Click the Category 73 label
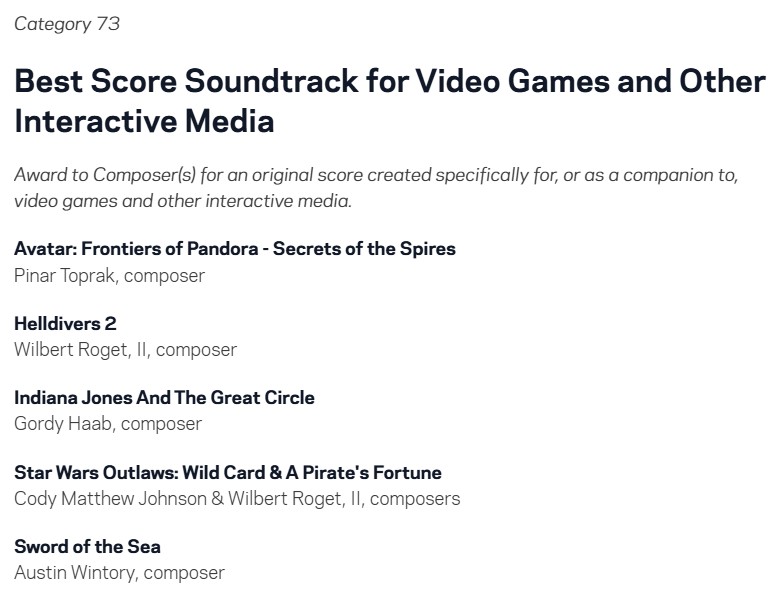772x593 pixels. 67,24
